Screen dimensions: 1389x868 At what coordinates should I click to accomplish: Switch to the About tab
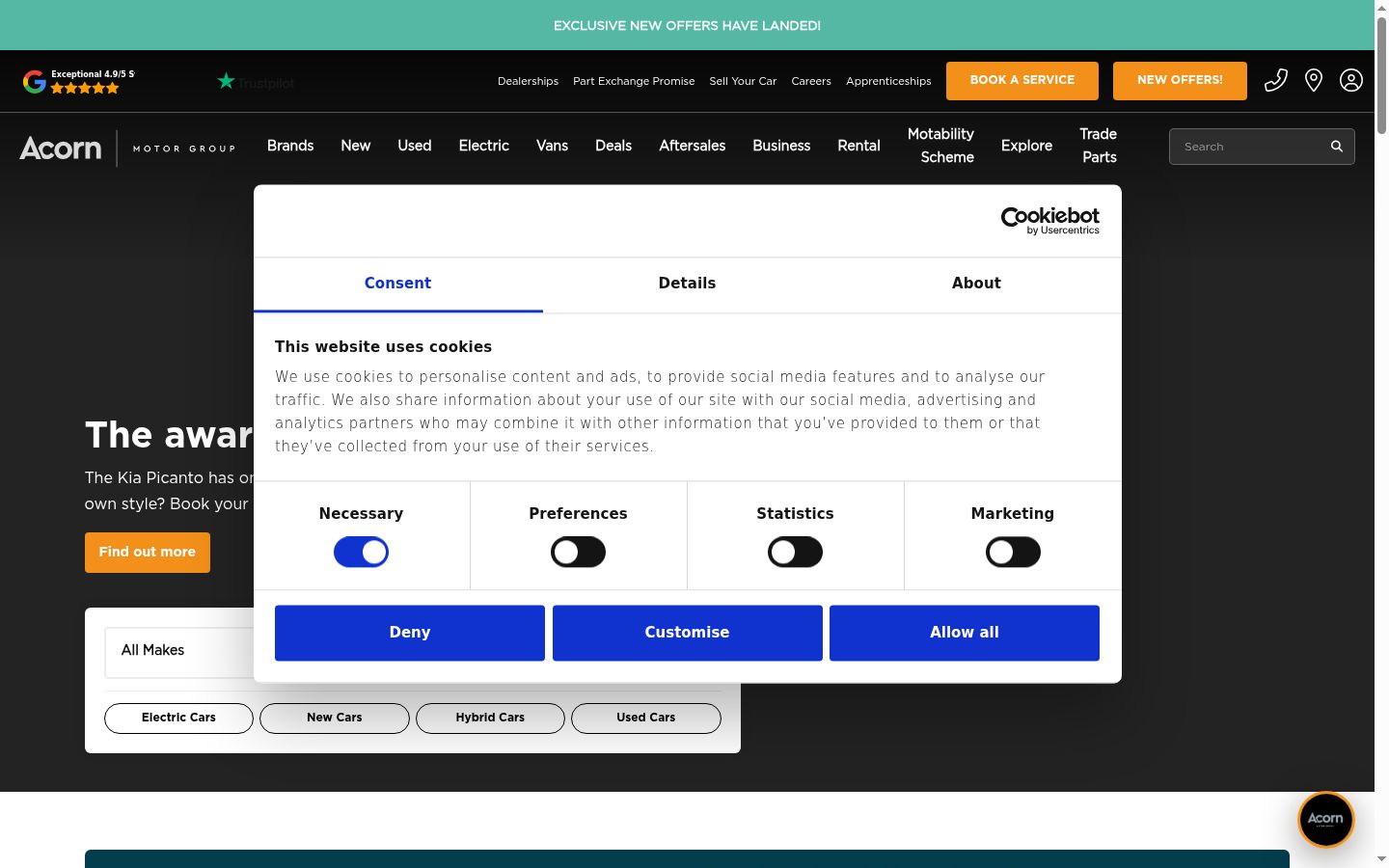(976, 284)
